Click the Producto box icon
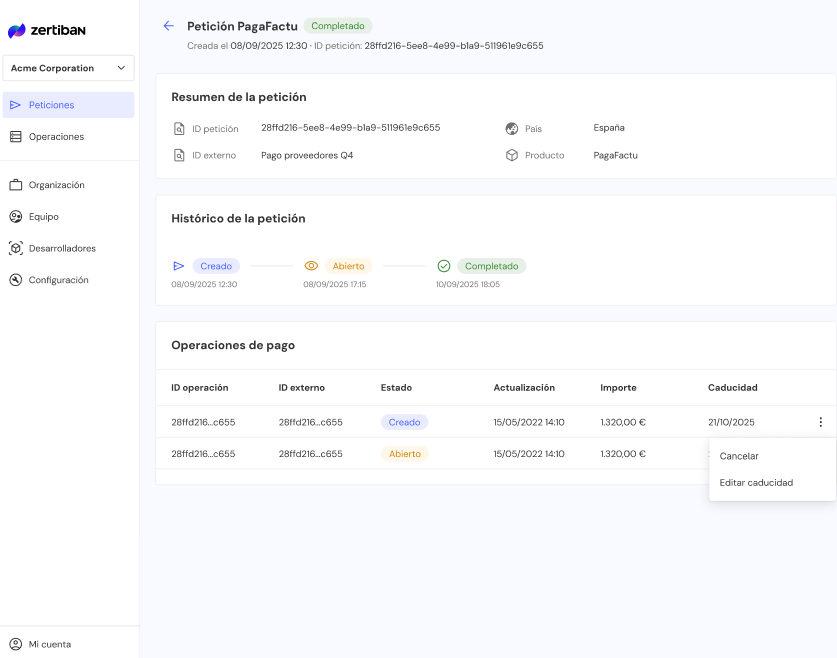837x658 pixels. (512, 156)
